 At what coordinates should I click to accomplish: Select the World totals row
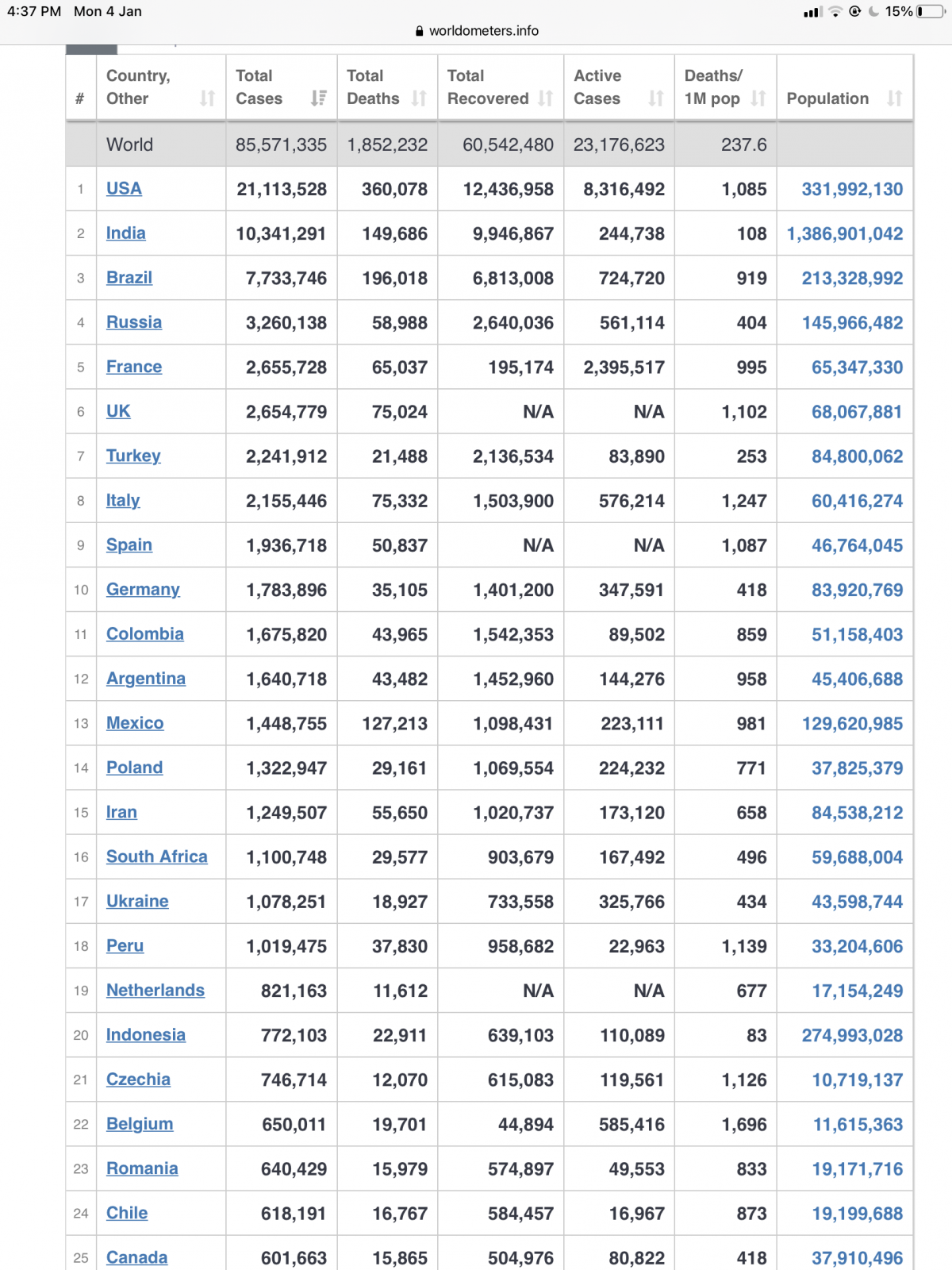coord(489,144)
